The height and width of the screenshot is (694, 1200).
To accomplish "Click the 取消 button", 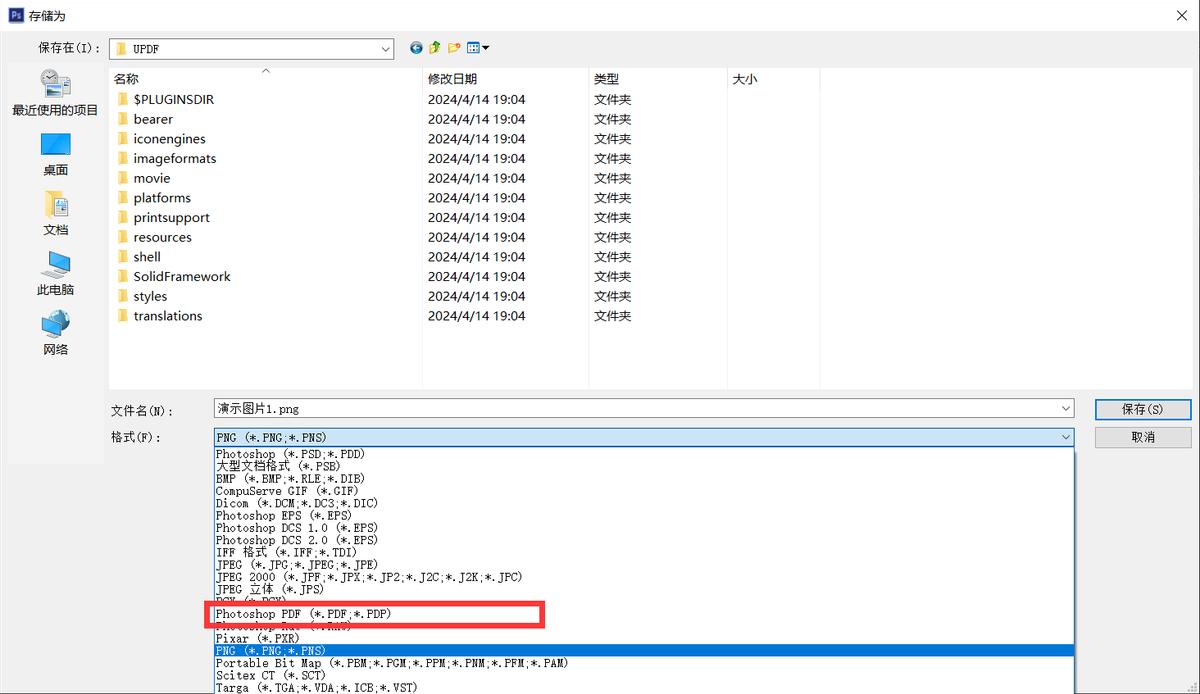I will 1143,437.
